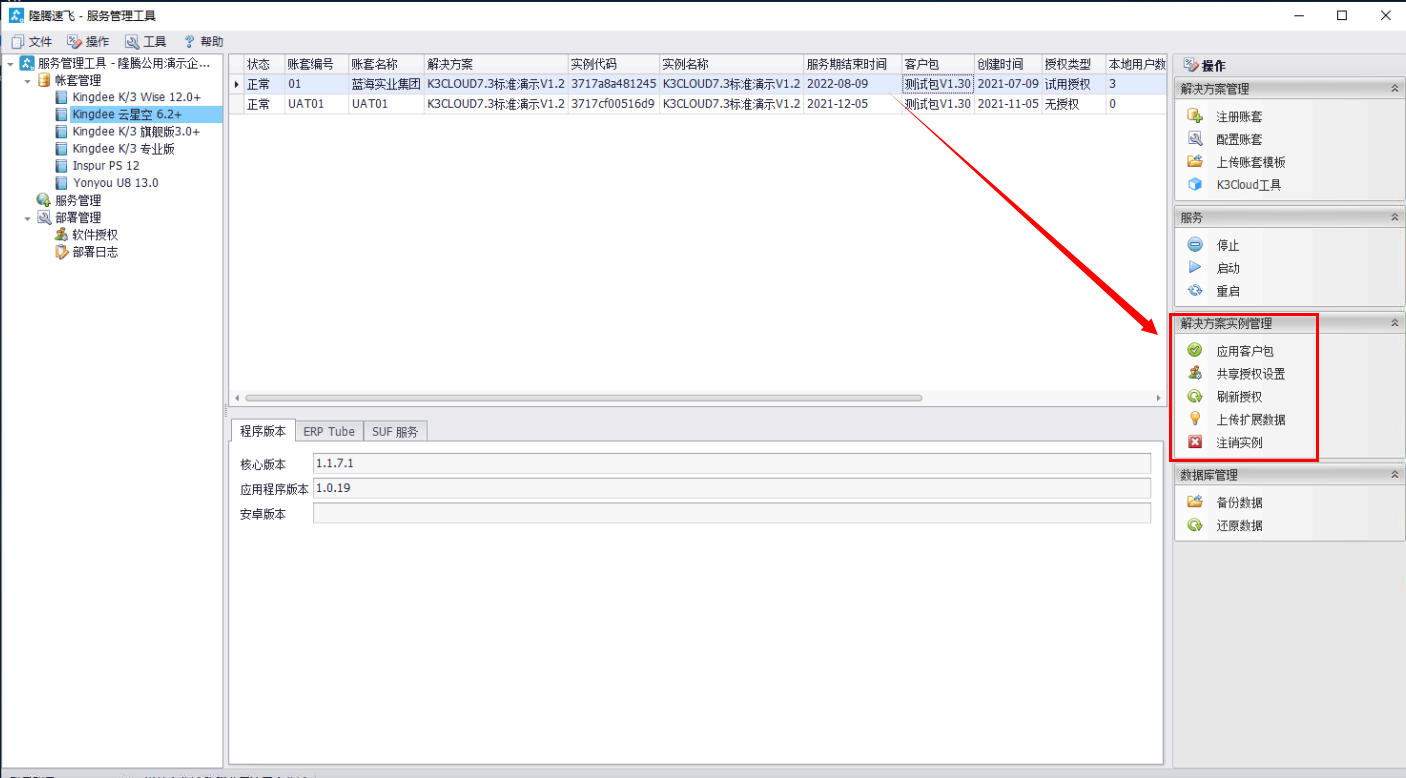Click the 配置账套 magnifier icon
Viewport: 1406px width, 778px height.
click(1194, 139)
